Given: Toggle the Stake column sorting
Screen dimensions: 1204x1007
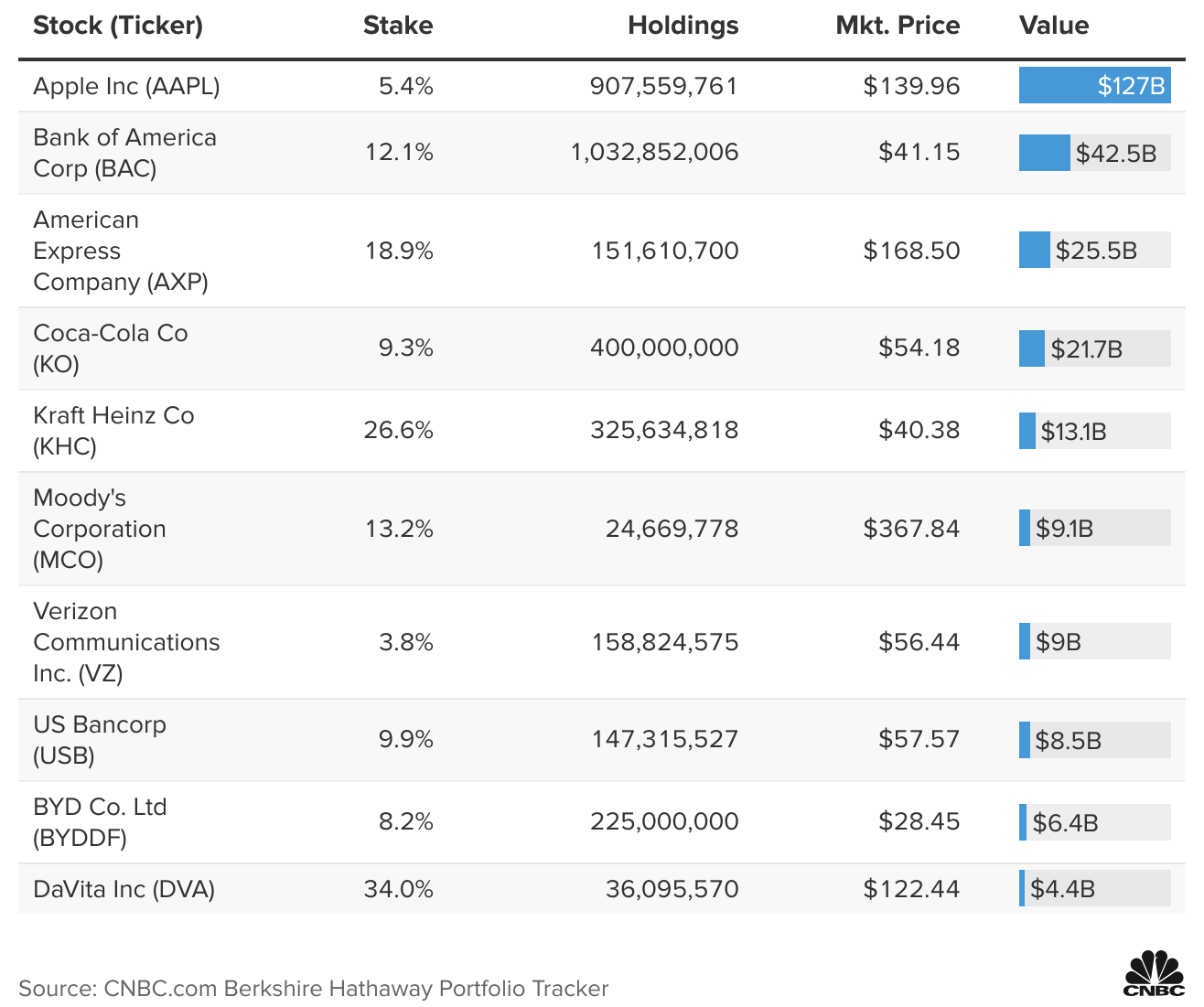Looking at the screenshot, I should tap(398, 26).
